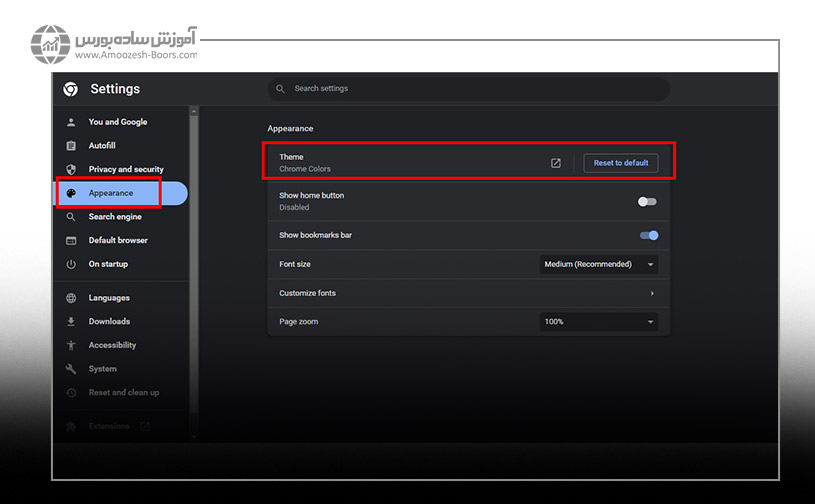Open the Extensions link in sidebar
This screenshot has height=504, width=815.
pos(109,426)
